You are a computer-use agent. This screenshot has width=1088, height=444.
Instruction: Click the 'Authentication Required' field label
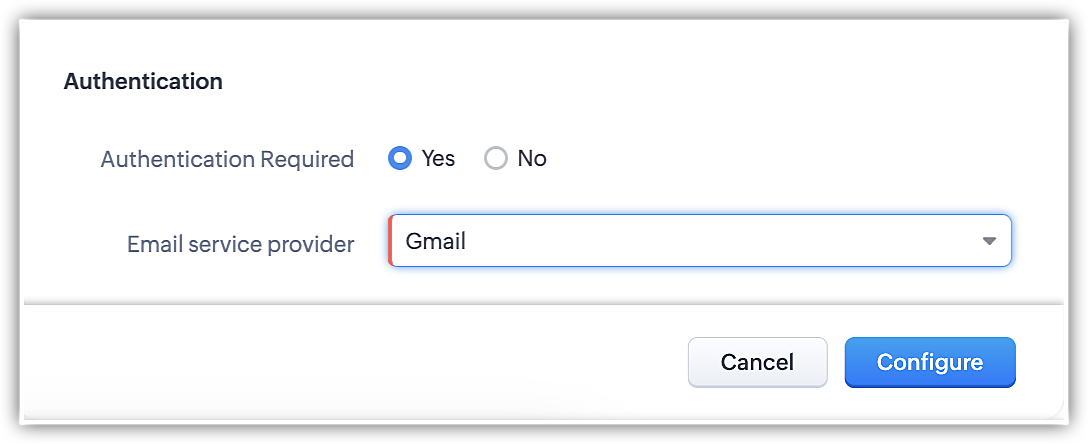click(x=227, y=159)
